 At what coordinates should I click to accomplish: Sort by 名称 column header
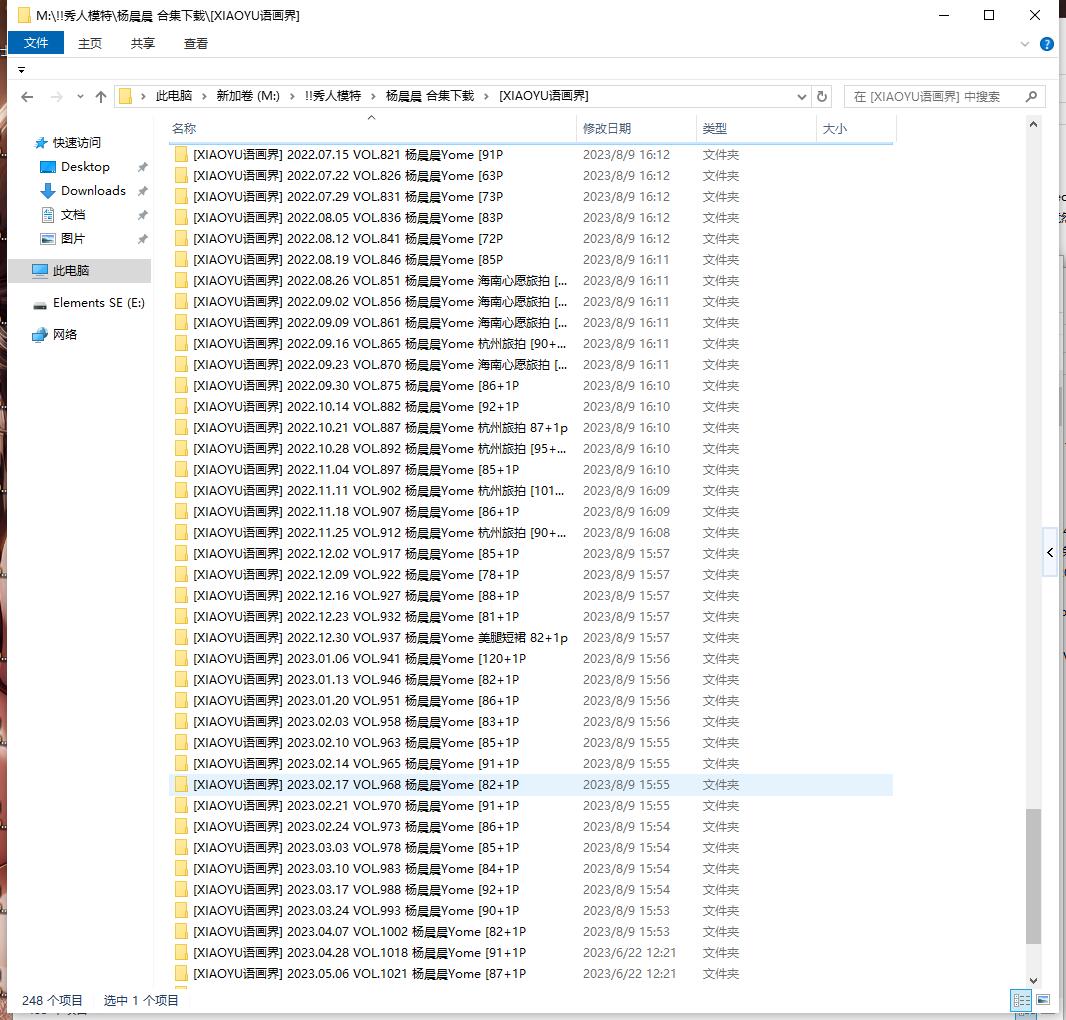[x=184, y=129]
